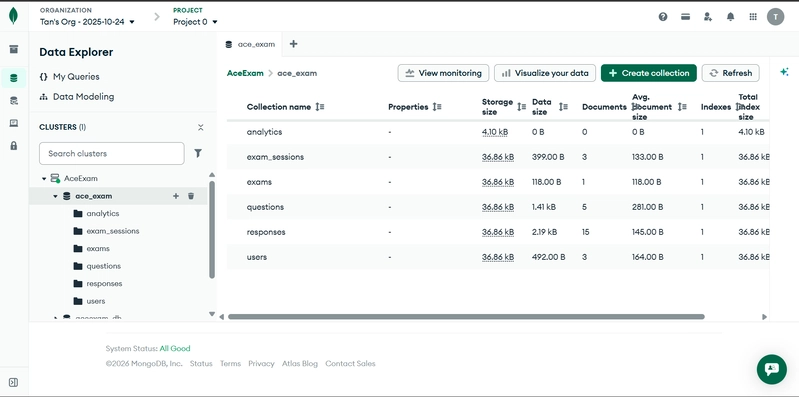Click the Create collection button
Viewport: 799px width, 397px height.
pyautogui.click(x=649, y=73)
